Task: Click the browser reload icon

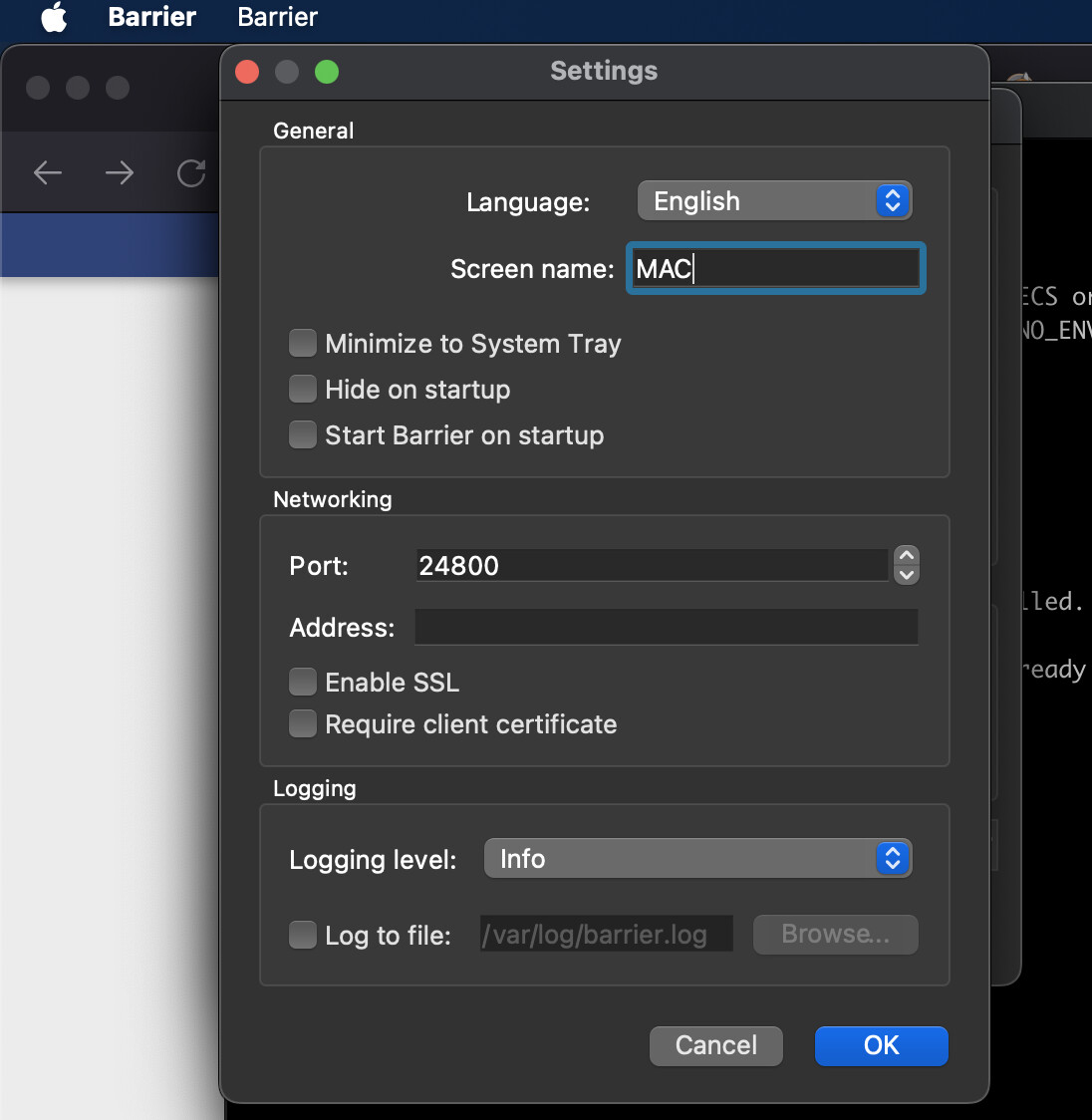Action: pos(190,173)
